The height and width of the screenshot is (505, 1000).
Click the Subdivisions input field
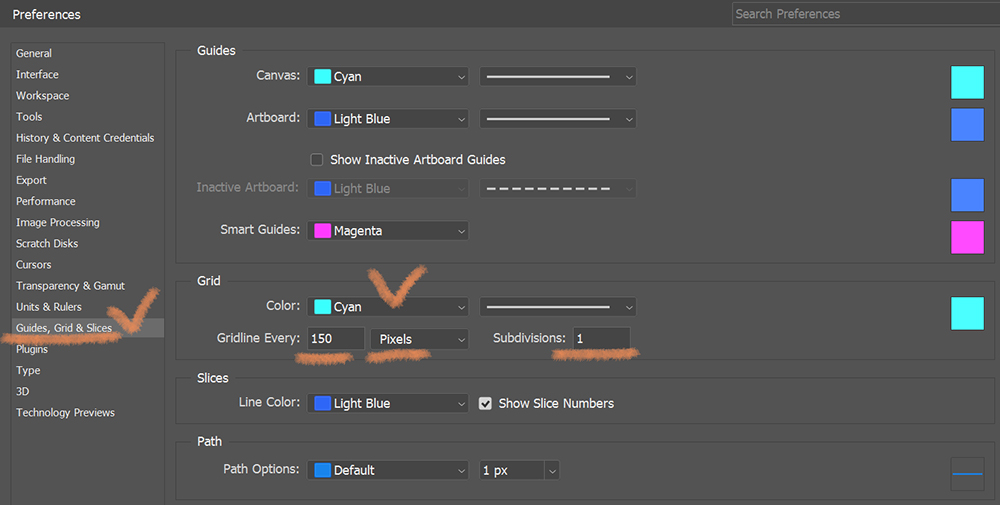coord(601,339)
